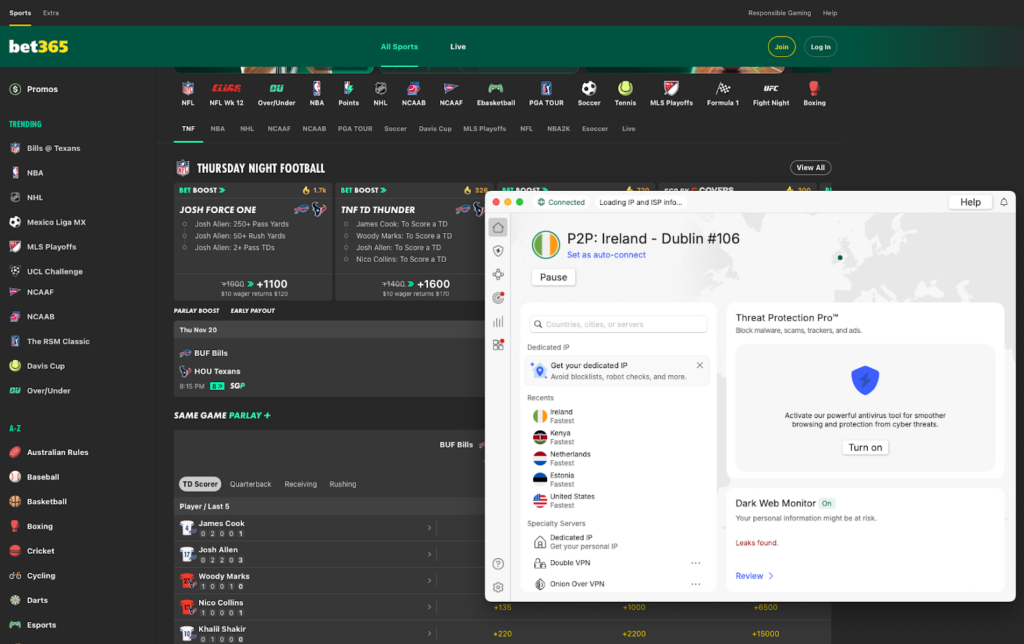Focus the countries, cities, servers search field

tap(618, 324)
